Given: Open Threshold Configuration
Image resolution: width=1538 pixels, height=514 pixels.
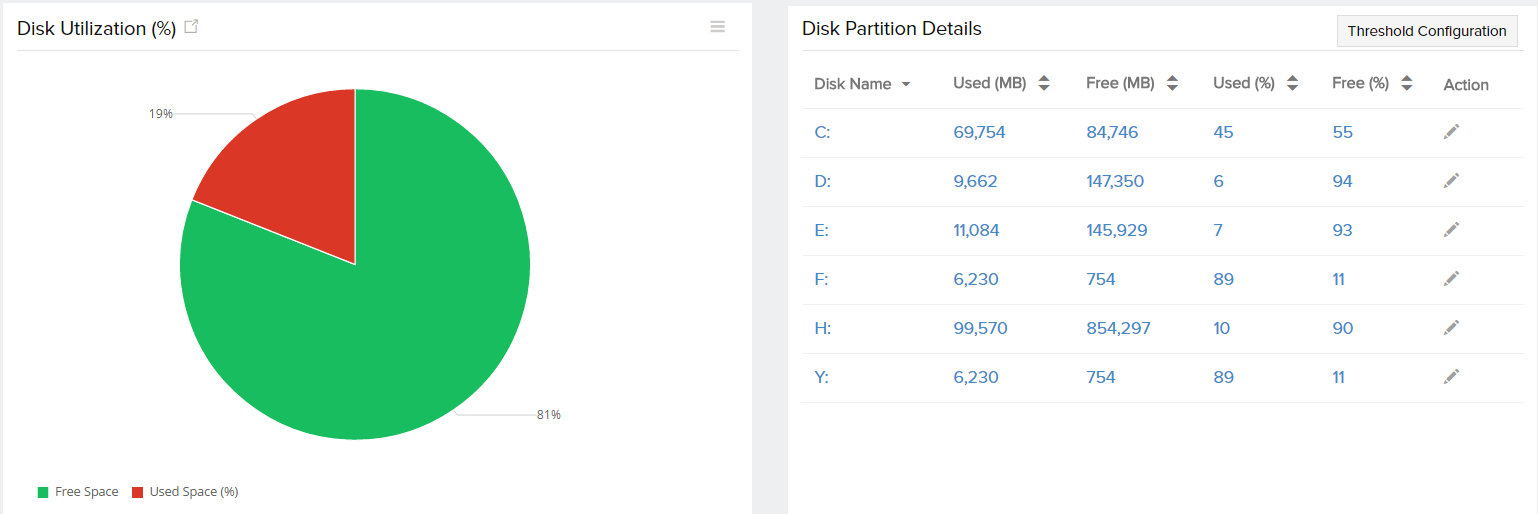Looking at the screenshot, I should 1426,31.
